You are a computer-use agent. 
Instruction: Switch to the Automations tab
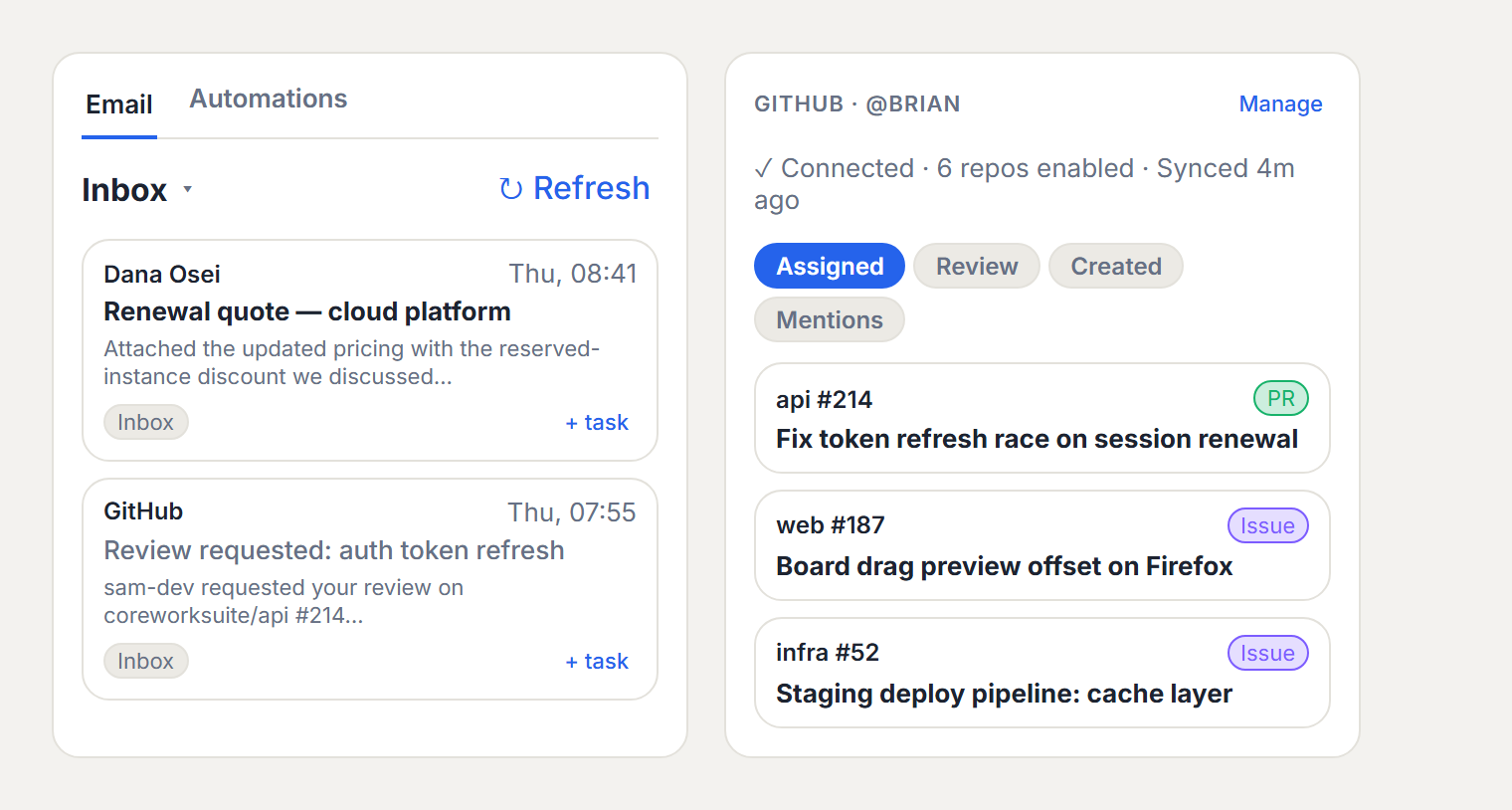269,99
